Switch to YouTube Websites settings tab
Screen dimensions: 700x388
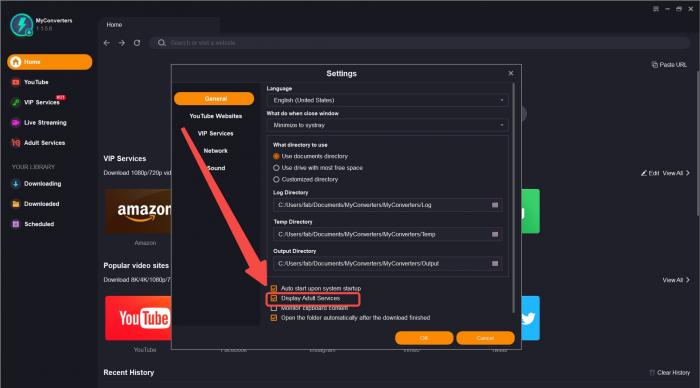click(216, 116)
